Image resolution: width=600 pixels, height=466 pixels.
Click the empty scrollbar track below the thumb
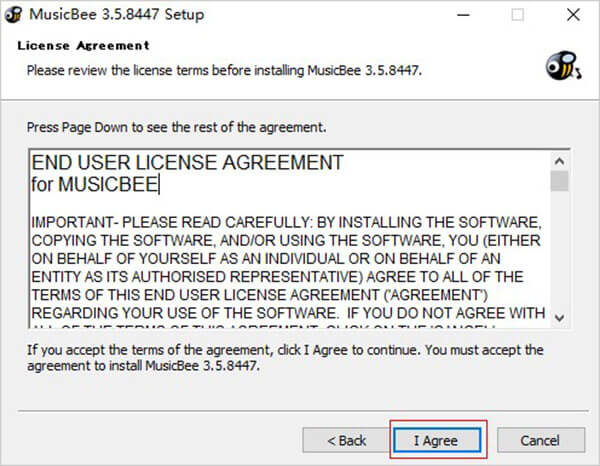tap(559, 249)
